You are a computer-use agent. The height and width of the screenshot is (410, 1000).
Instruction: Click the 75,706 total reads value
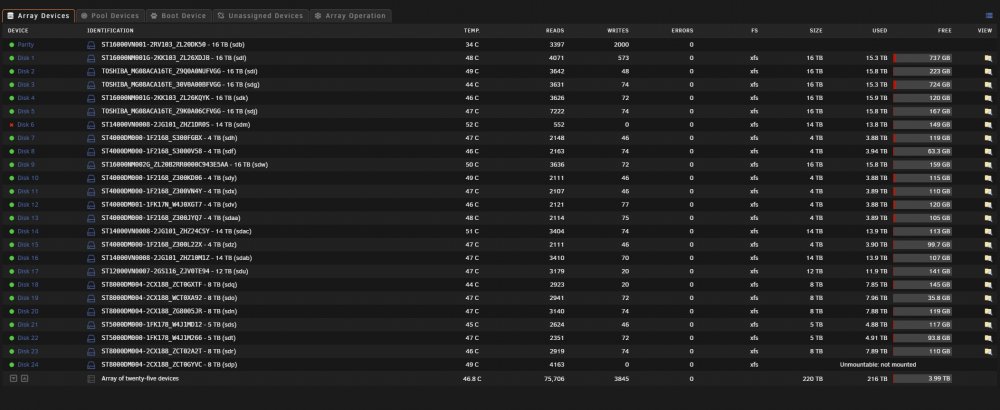click(x=555, y=378)
